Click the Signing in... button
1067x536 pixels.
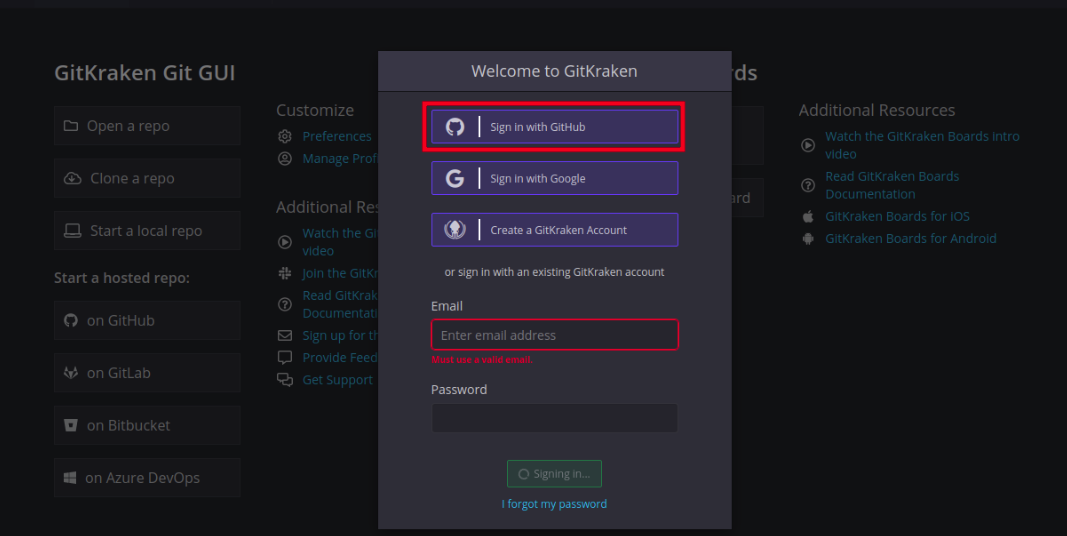coord(554,474)
